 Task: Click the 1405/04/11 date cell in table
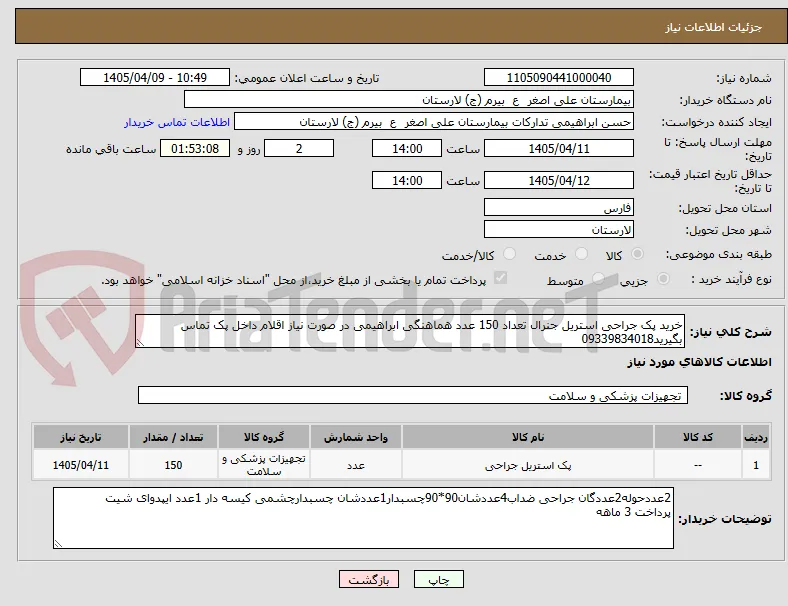(81, 465)
